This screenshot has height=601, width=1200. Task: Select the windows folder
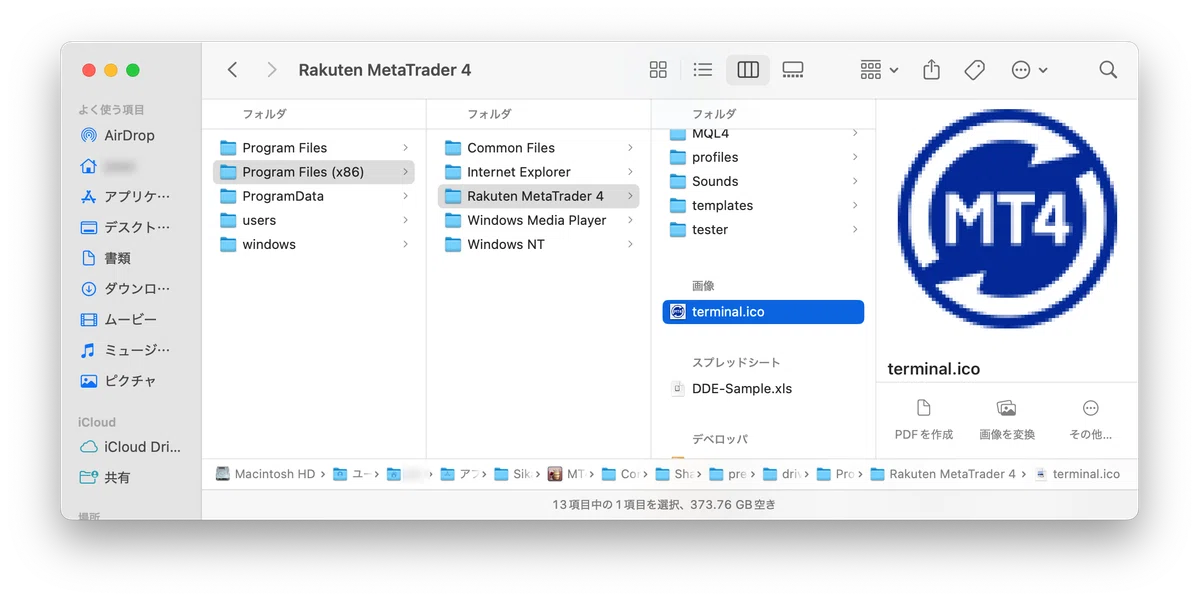click(314, 244)
